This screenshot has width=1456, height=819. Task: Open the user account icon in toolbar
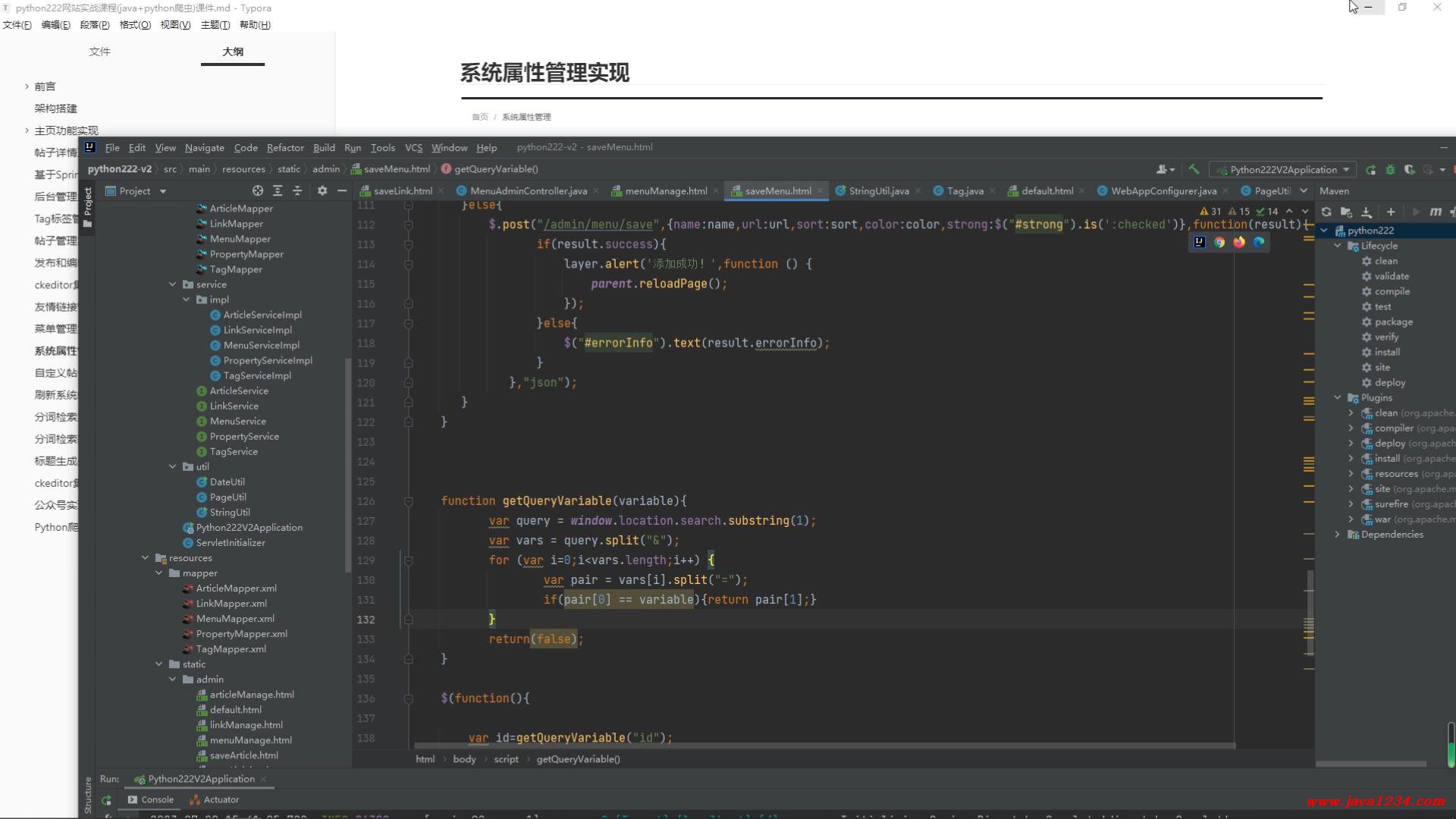tap(1165, 169)
